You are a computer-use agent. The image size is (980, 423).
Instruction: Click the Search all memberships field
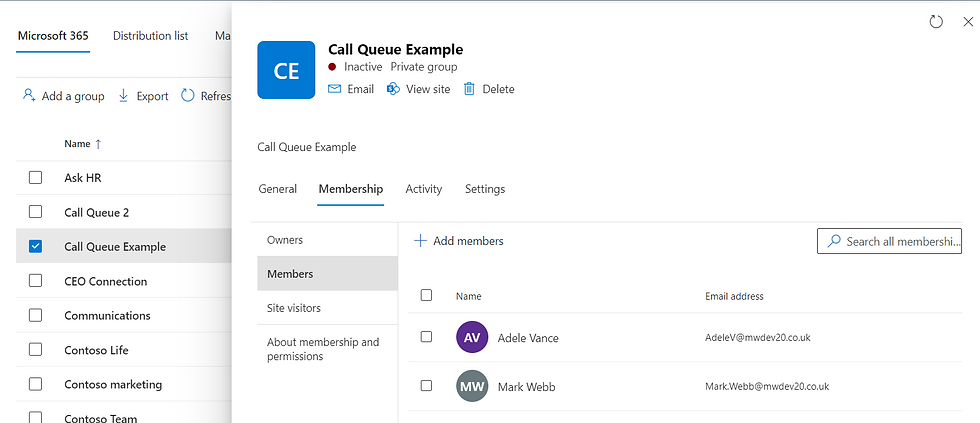coord(889,241)
